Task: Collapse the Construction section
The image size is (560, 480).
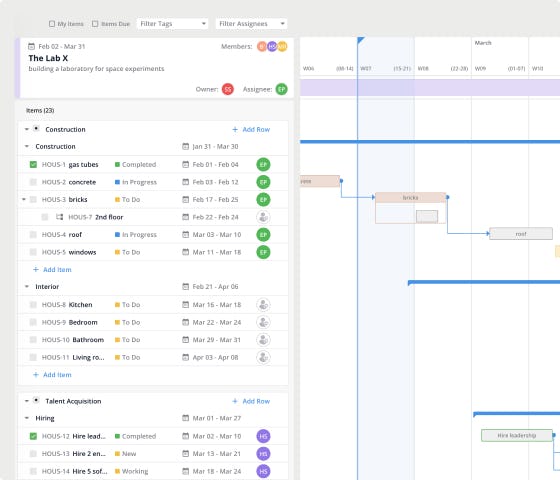Action: point(27,129)
